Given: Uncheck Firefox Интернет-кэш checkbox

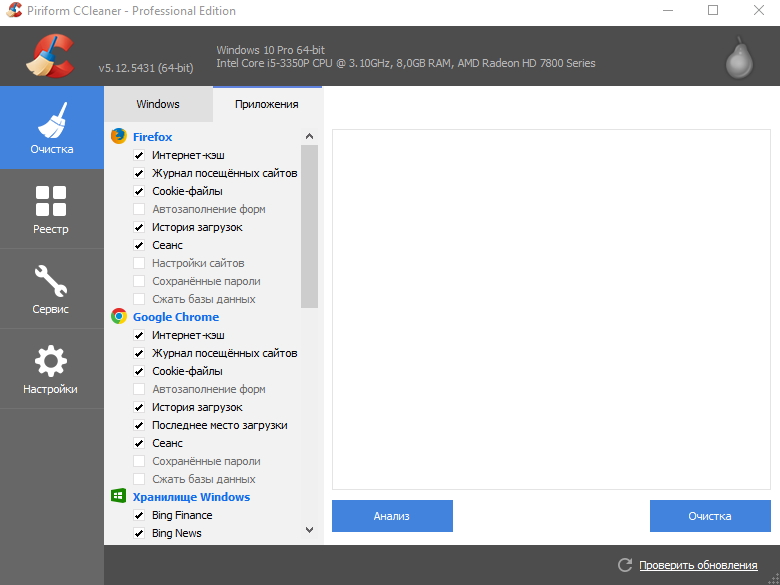Looking at the screenshot, I should pos(139,155).
